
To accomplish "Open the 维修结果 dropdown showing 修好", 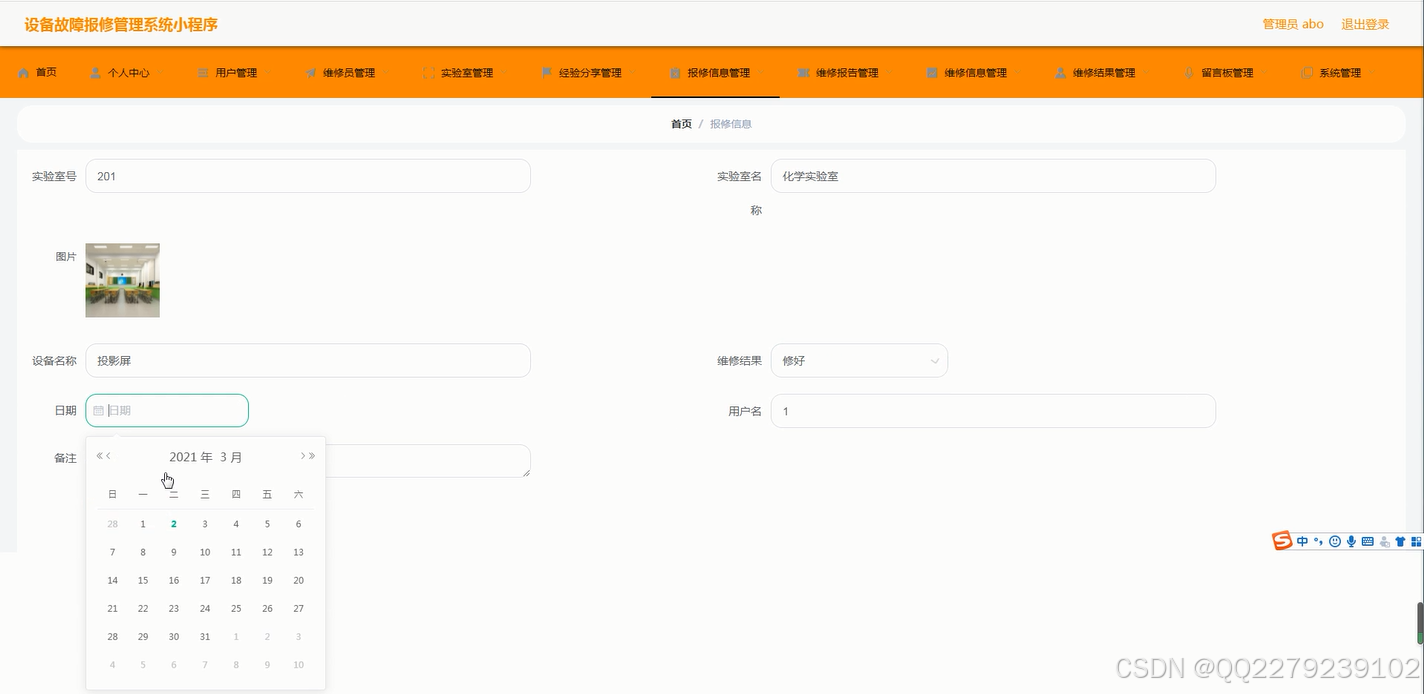I will click(x=858, y=360).
